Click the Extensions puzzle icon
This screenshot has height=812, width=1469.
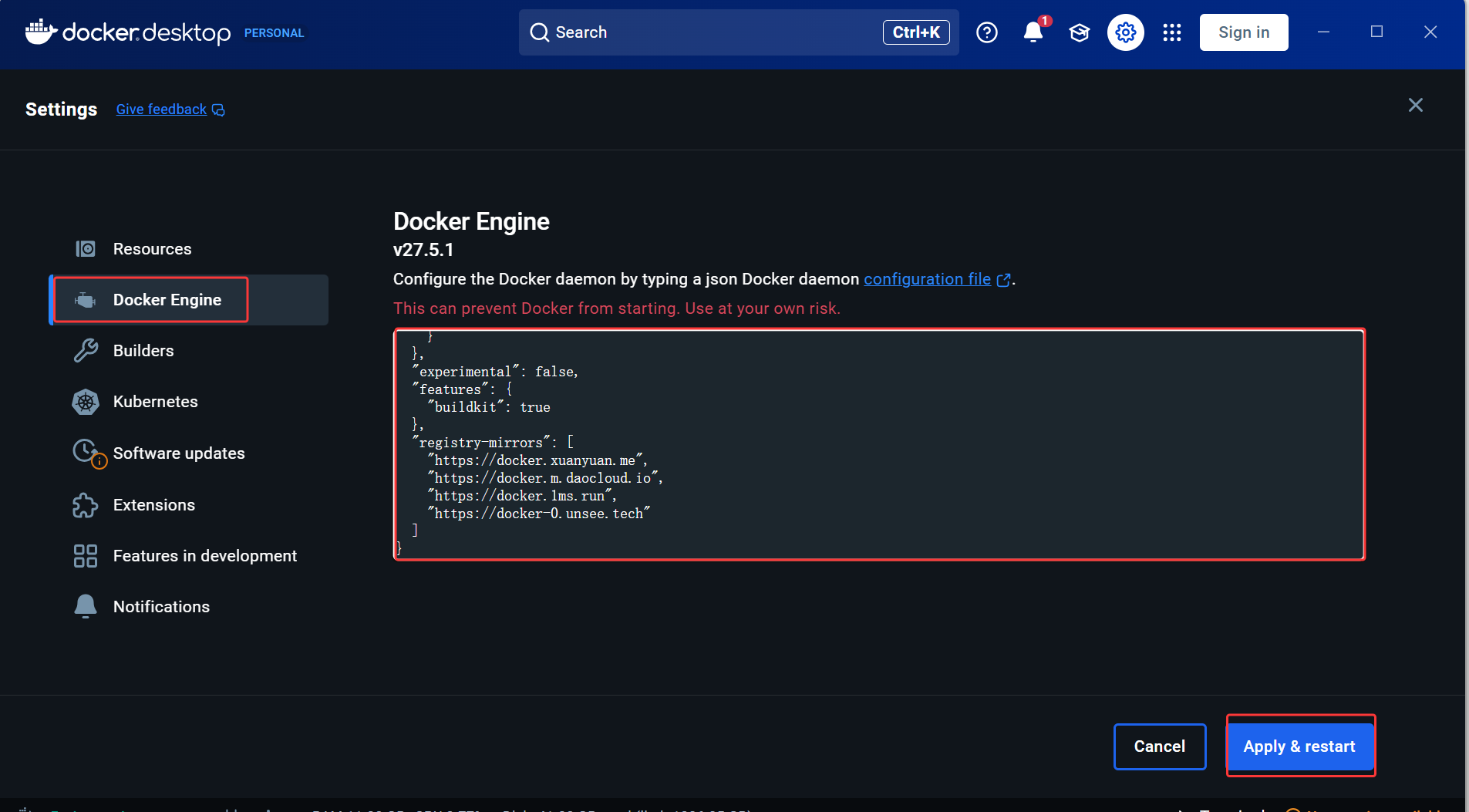tap(86, 505)
